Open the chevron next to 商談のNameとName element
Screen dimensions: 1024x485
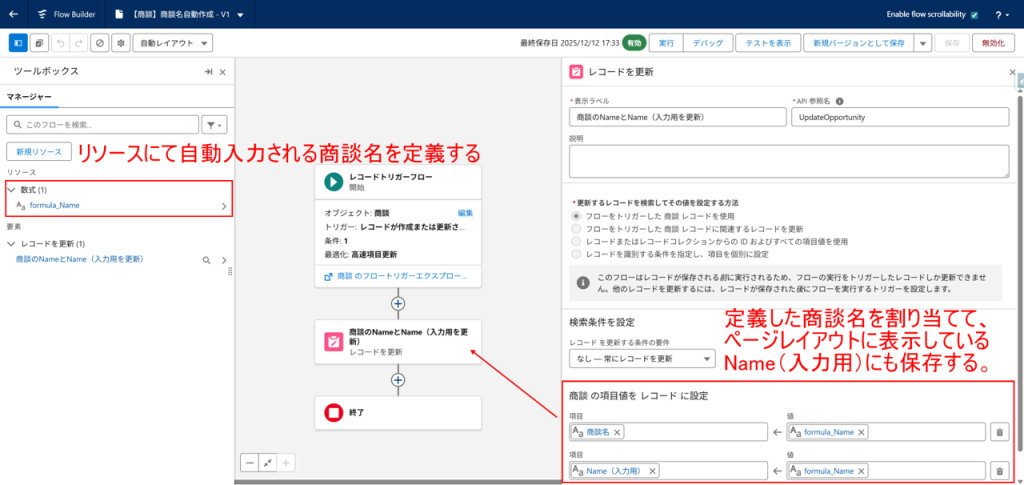[224, 260]
